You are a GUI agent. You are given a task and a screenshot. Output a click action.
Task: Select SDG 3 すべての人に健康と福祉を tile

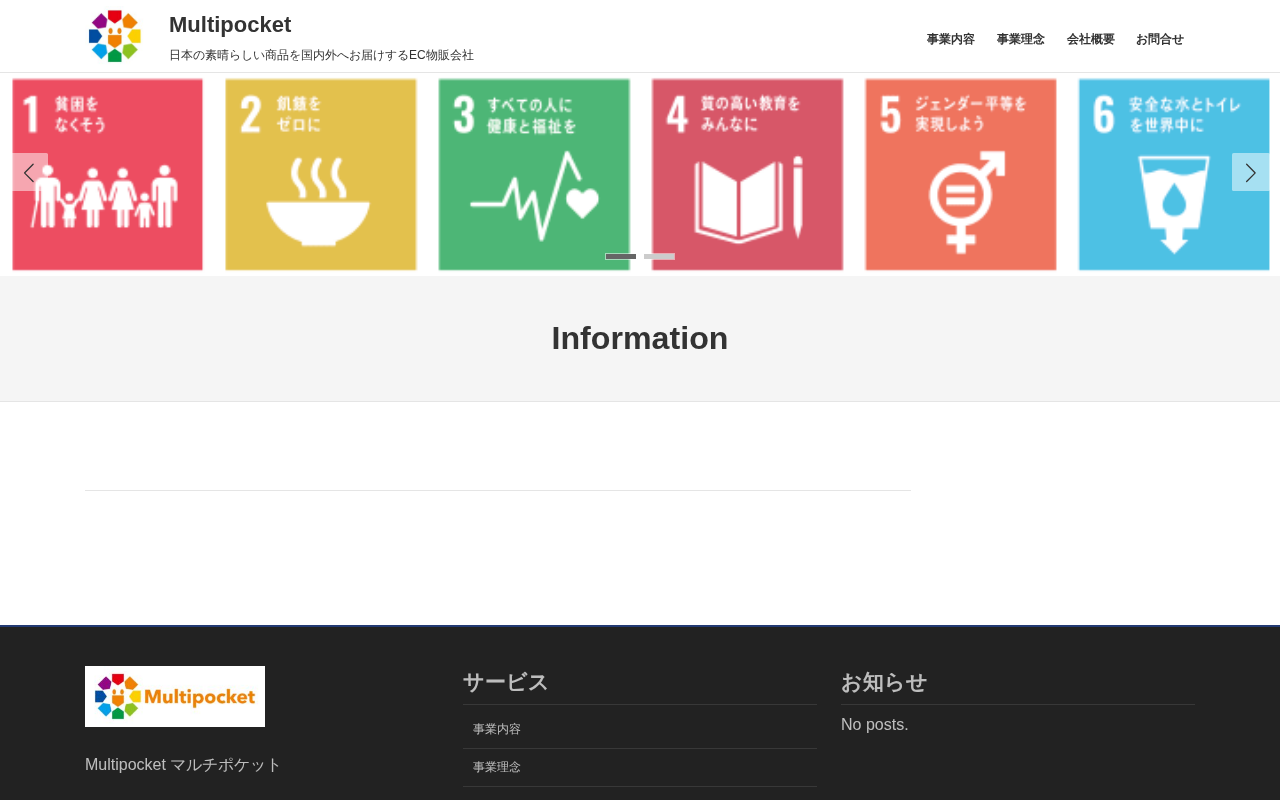pyautogui.click(x=534, y=175)
